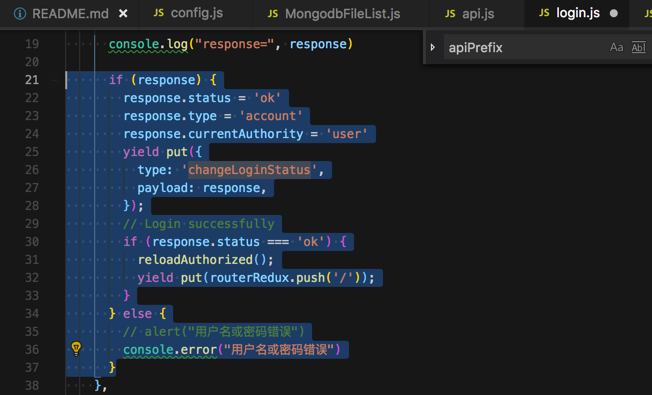Click line number 36 in the gutter
Screen dimensions: 652x395
[32, 350]
